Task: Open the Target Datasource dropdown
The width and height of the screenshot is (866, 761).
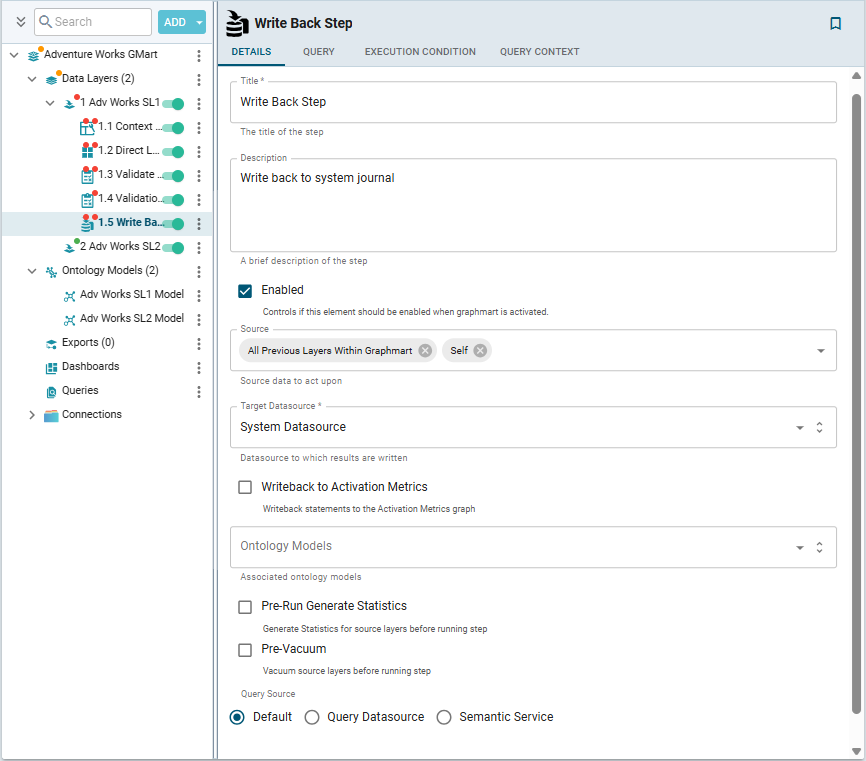Action: pyautogui.click(x=799, y=427)
